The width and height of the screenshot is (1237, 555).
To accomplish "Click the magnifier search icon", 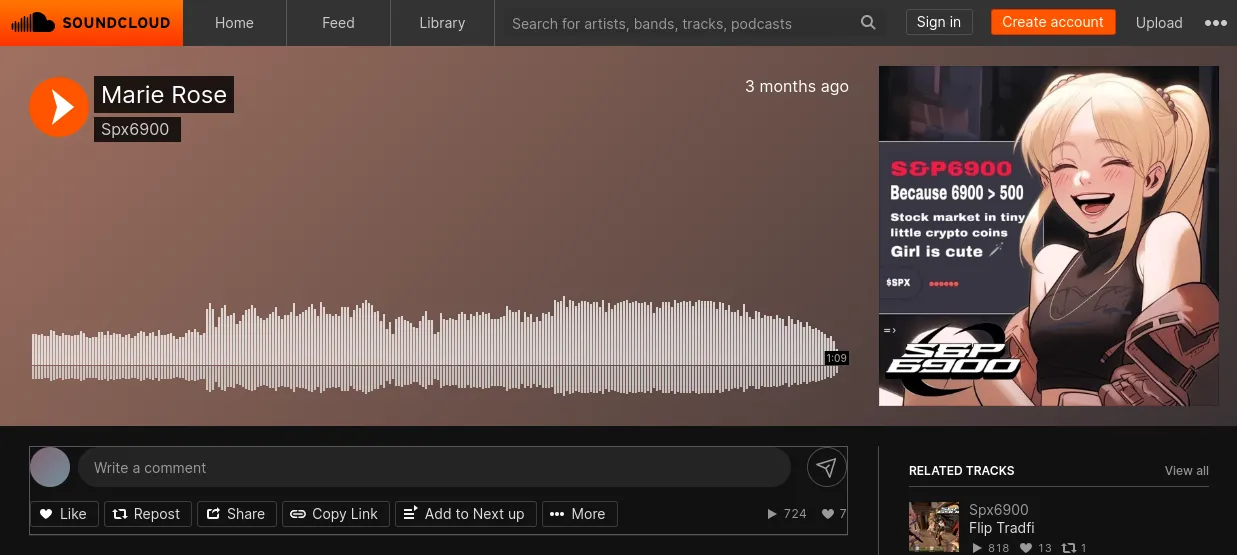I will pos(868,23).
